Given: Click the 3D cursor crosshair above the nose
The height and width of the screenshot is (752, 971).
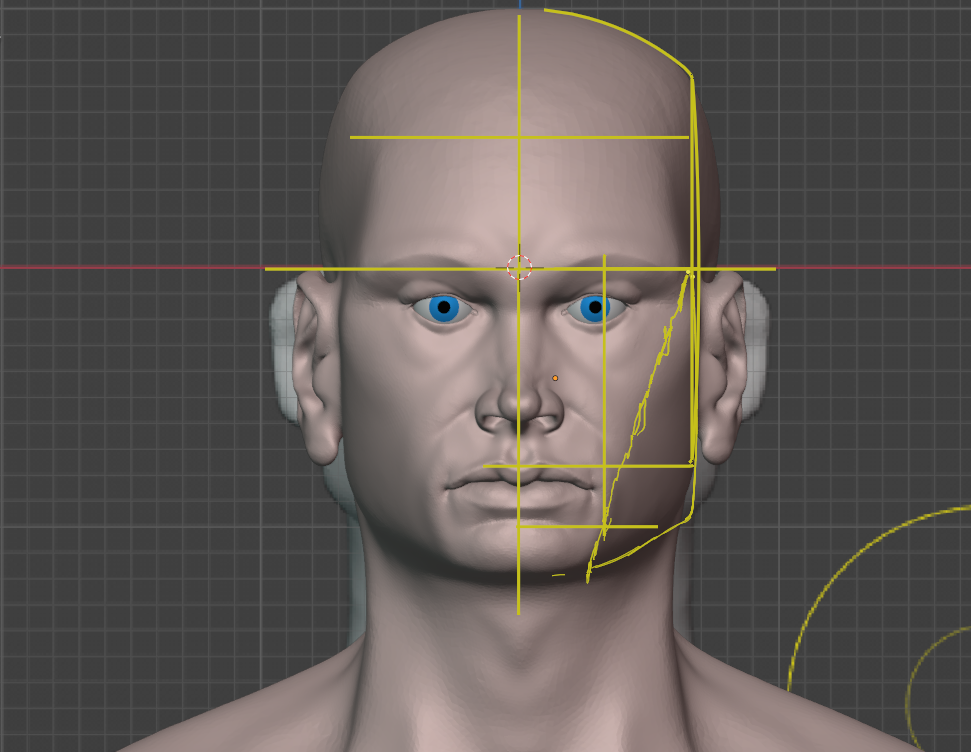Looking at the screenshot, I should (519, 265).
